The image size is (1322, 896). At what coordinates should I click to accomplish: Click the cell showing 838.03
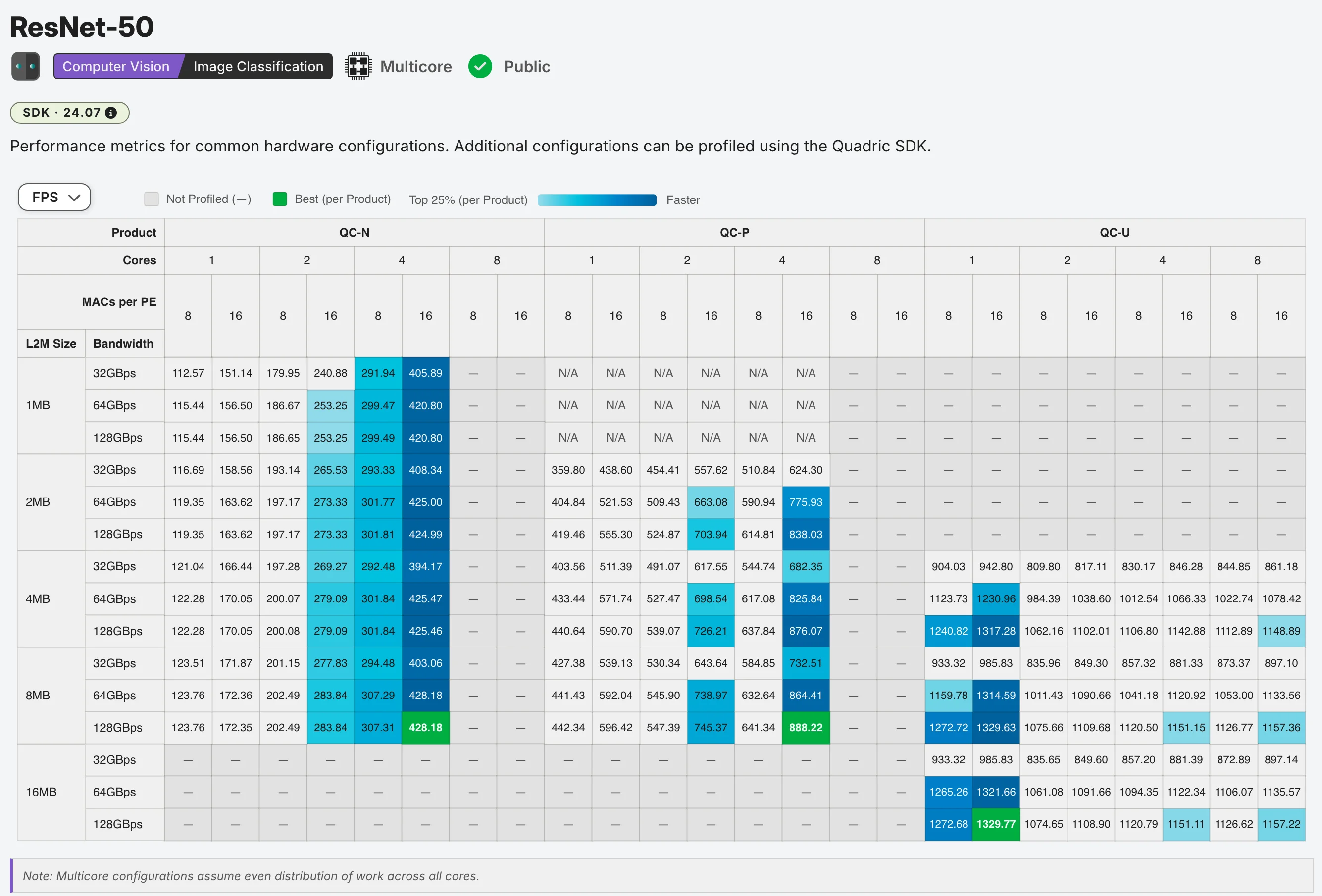click(806, 534)
